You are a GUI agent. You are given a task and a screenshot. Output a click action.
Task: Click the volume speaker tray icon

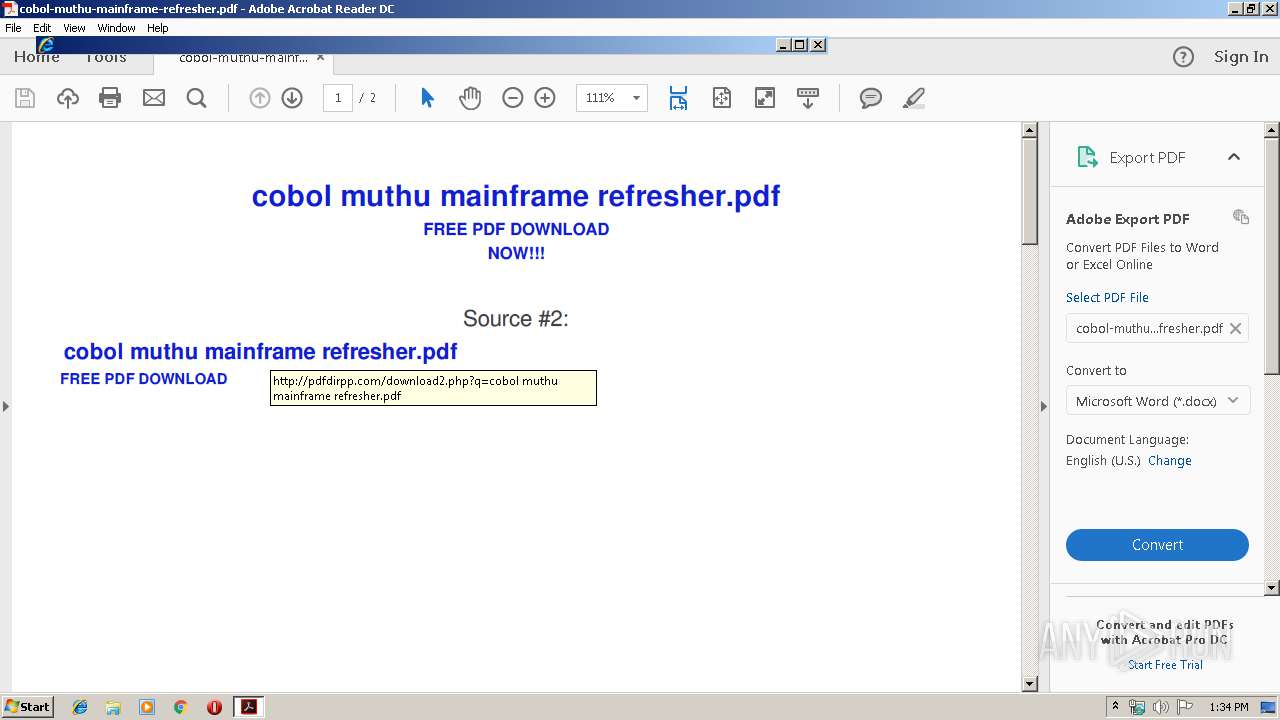tap(1161, 707)
